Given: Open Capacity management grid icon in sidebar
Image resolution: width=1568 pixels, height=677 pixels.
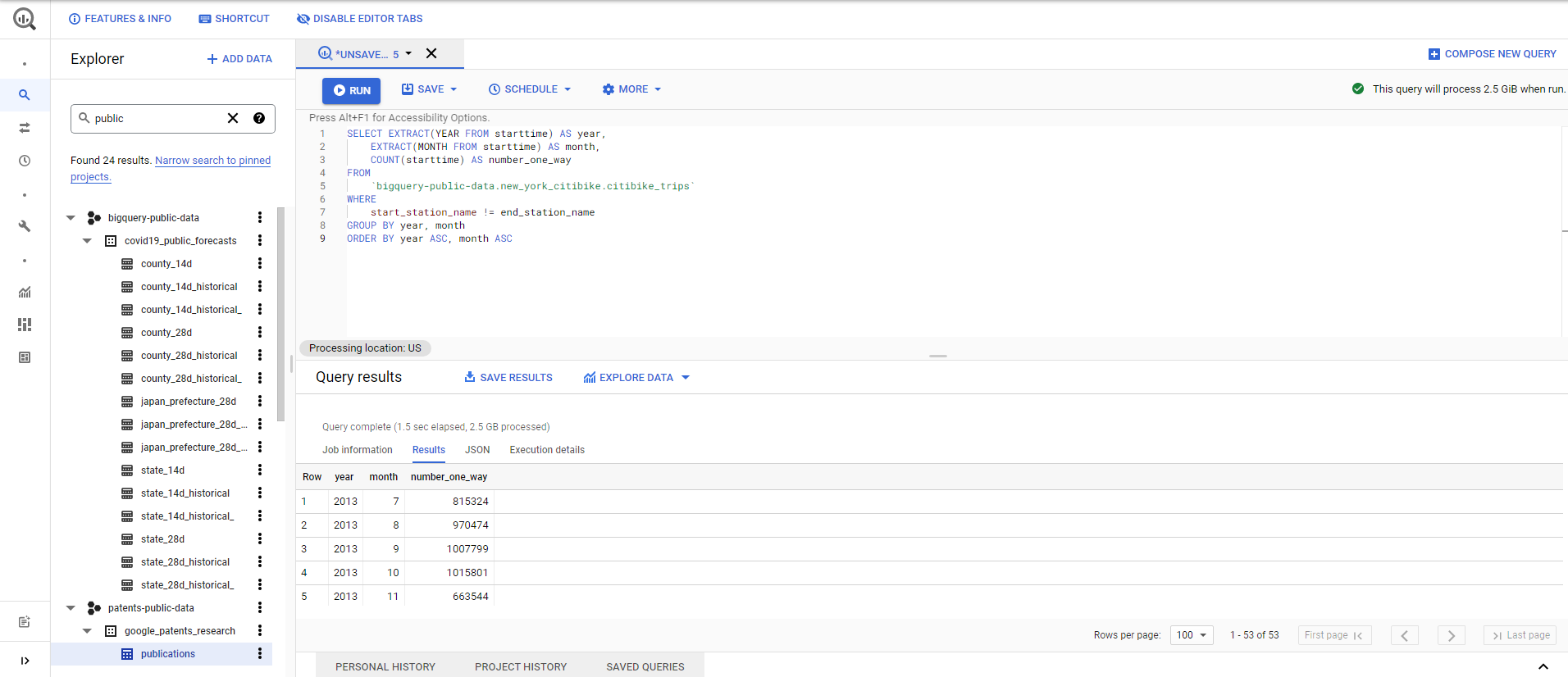Looking at the screenshot, I should point(25,325).
